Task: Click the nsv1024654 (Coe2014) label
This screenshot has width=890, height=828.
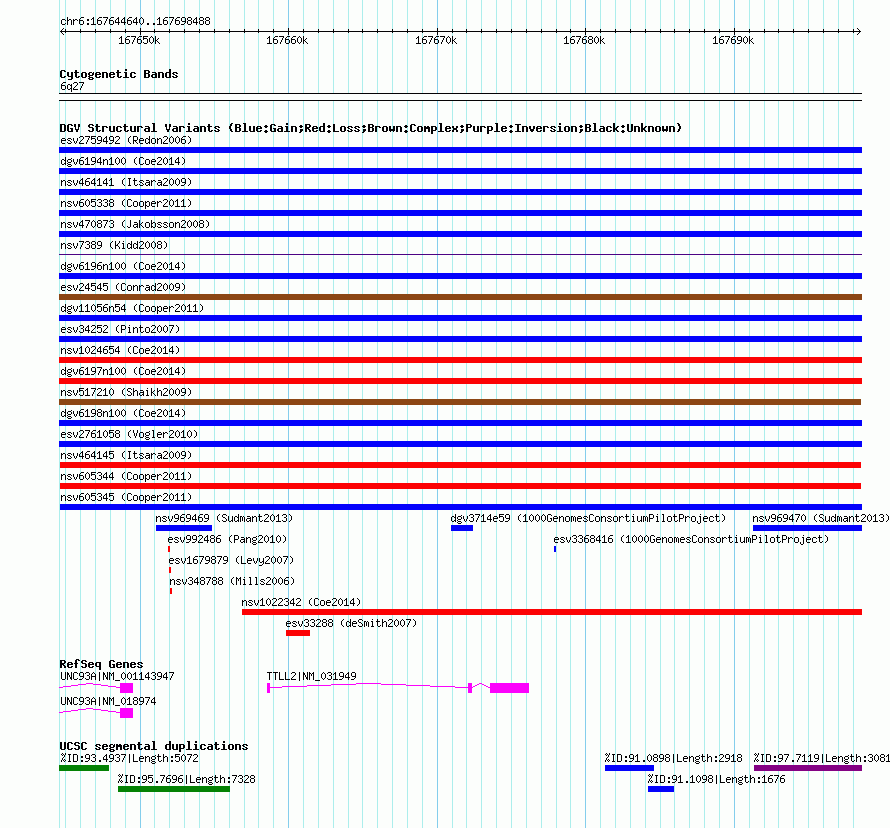Action: [x=120, y=350]
